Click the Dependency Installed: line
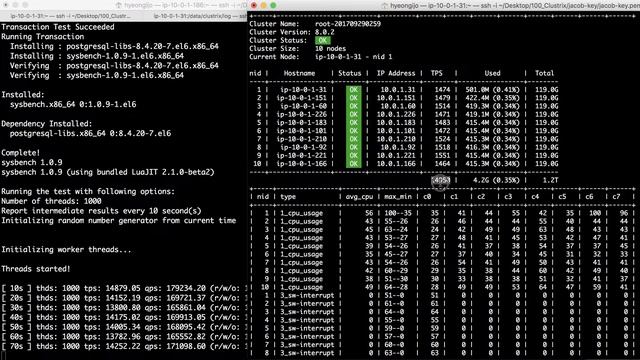This screenshot has width=640, height=360. coord(47,124)
